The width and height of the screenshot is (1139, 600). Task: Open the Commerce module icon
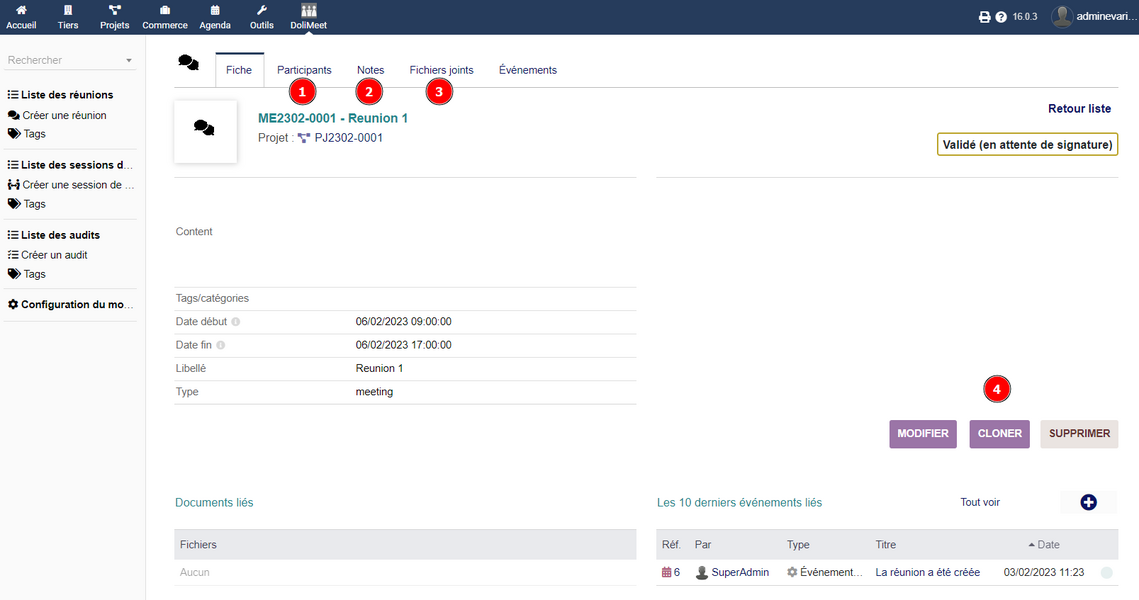(x=164, y=11)
